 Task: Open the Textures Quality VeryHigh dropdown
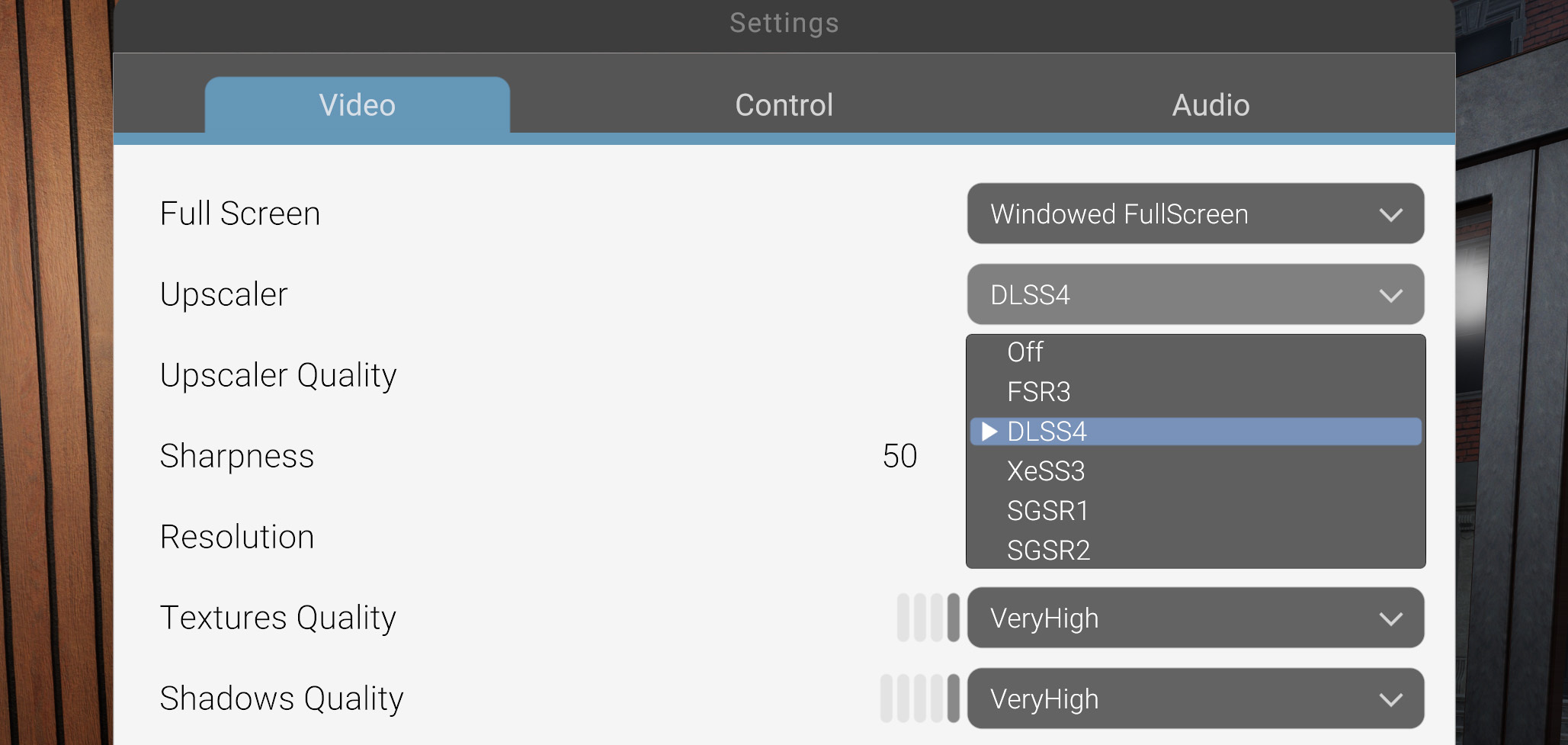[x=1195, y=618]
